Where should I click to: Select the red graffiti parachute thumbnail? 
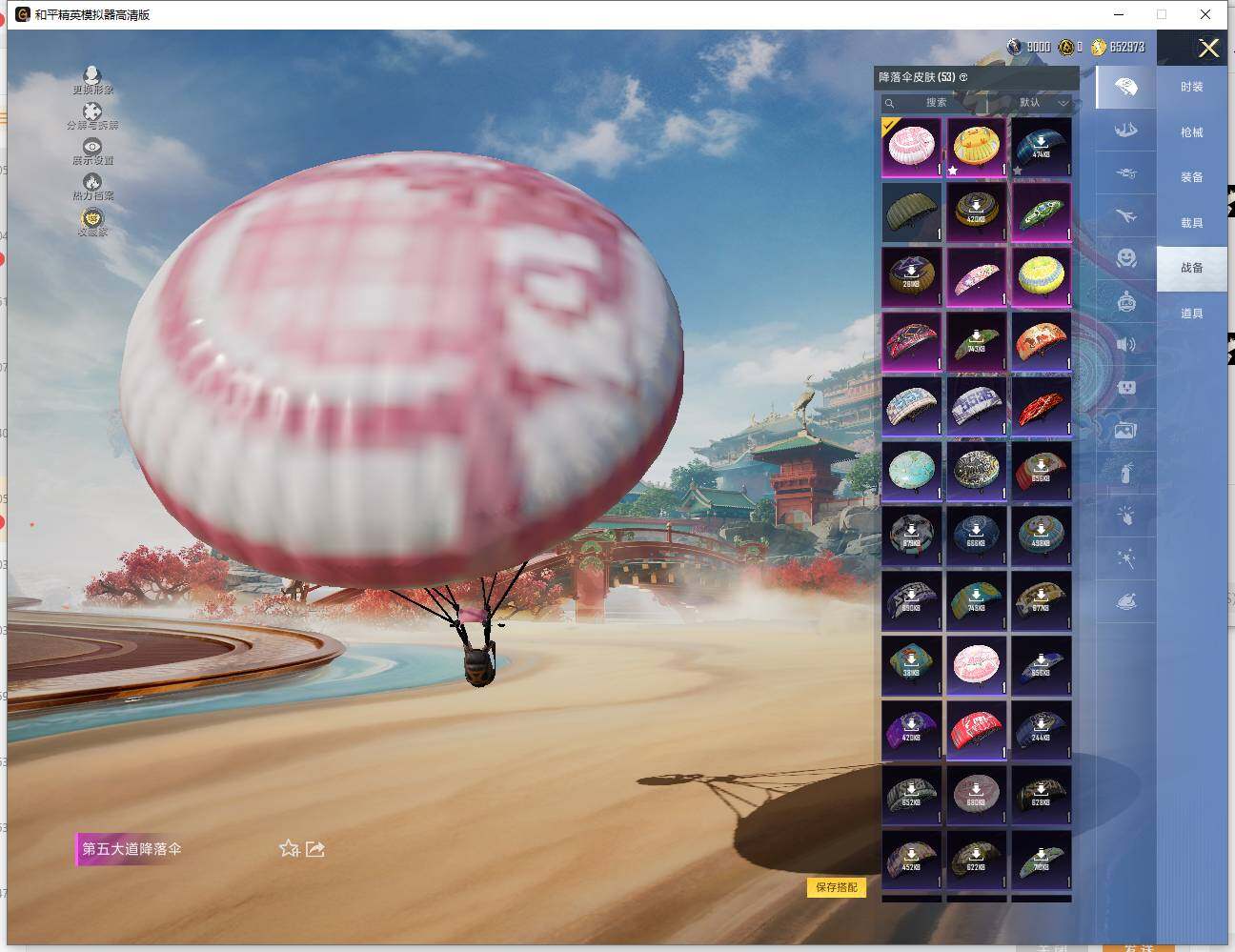tap(976, 731)
